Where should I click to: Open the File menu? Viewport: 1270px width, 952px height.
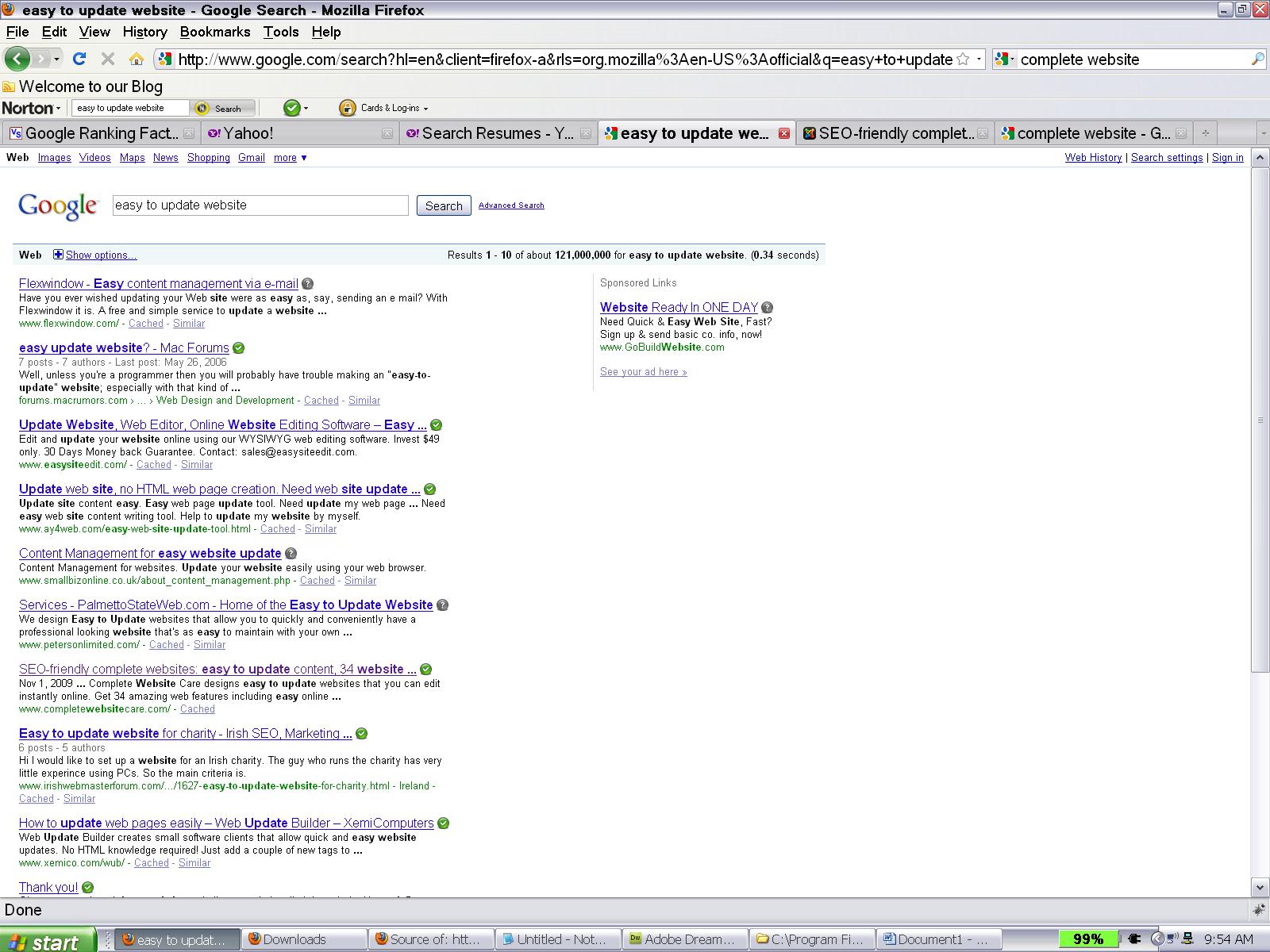[x=17, y=32]
